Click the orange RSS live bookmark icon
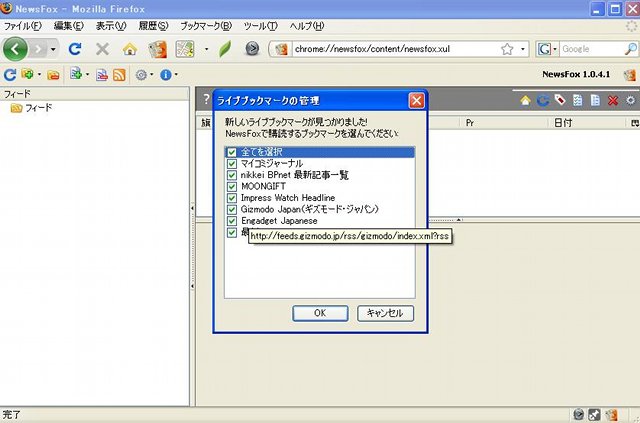Image resolution: width=640 pixels, height=423 pixels. 119,75
